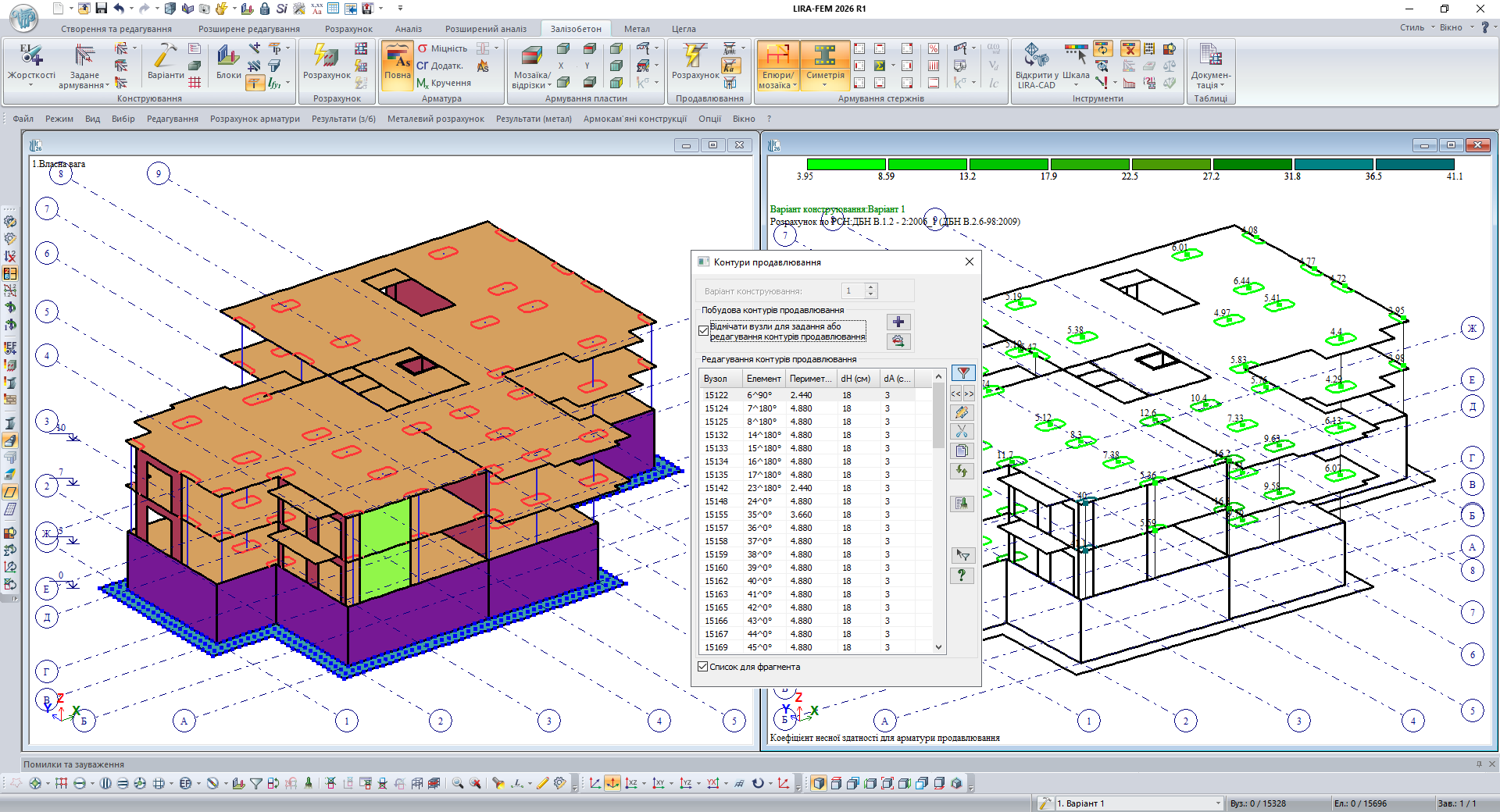This screenshot has width=1500, height=812.
Task: Click the Кручення button in ribbon
Action: click(x=444, y=83)
